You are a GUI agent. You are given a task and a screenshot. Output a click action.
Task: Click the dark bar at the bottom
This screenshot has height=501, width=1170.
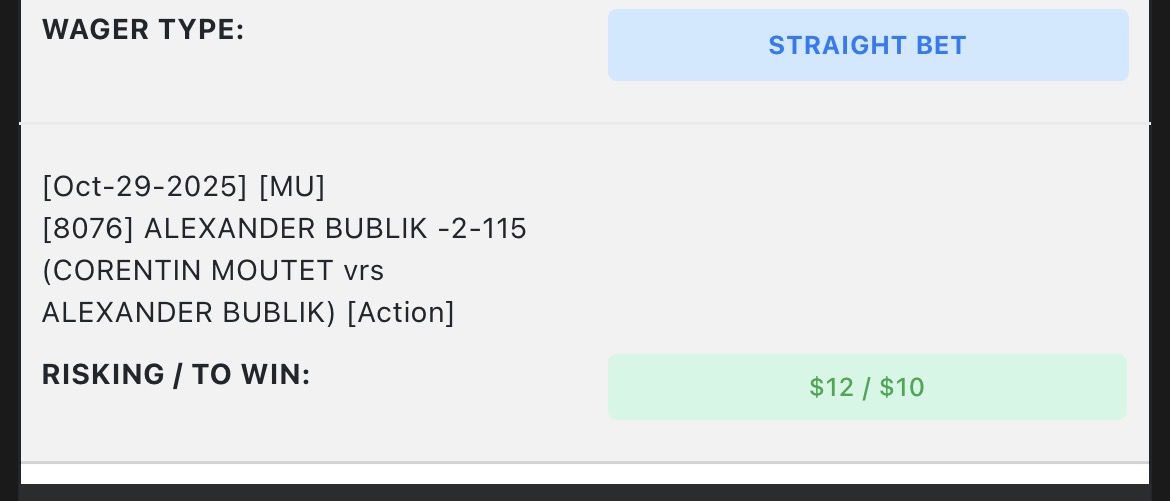click(x=585, y=493)
